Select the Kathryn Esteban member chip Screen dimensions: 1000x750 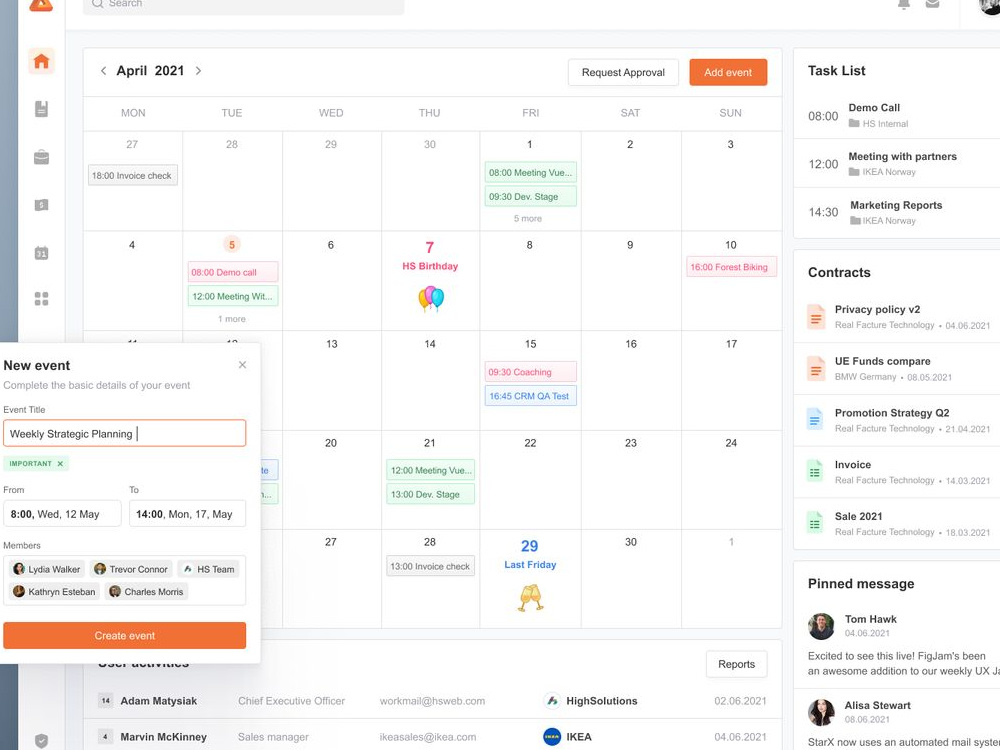tap(55, 592)
